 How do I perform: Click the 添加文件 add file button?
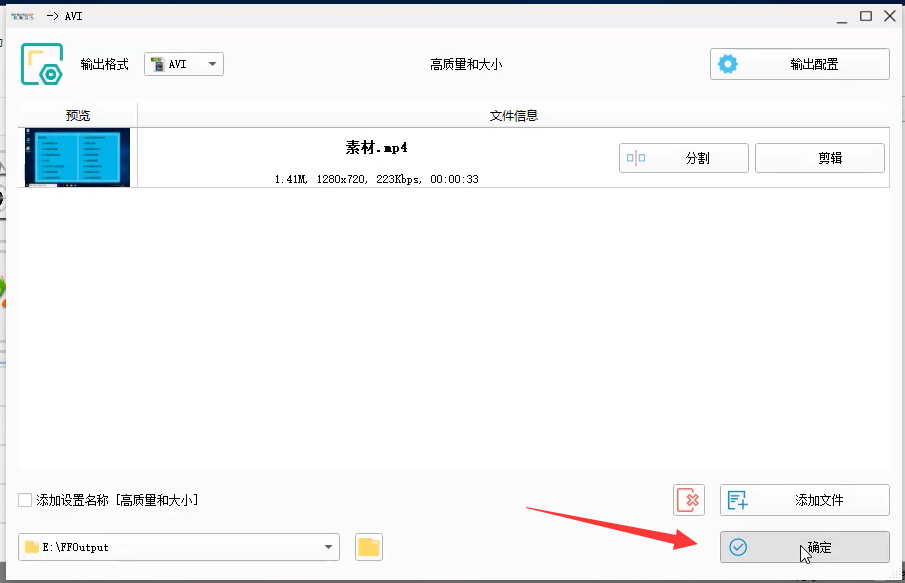click(x=804, y=500)
